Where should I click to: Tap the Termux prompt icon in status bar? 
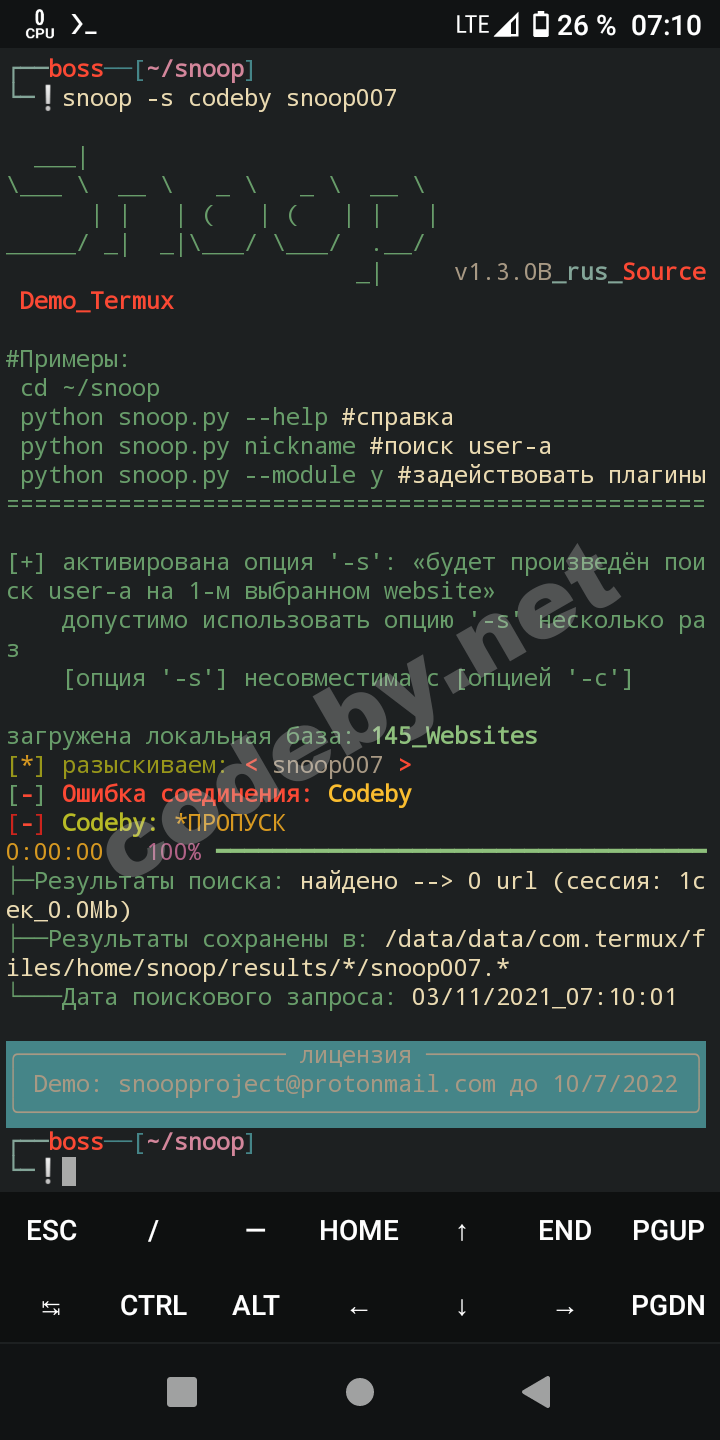click(x=84, y=24)
